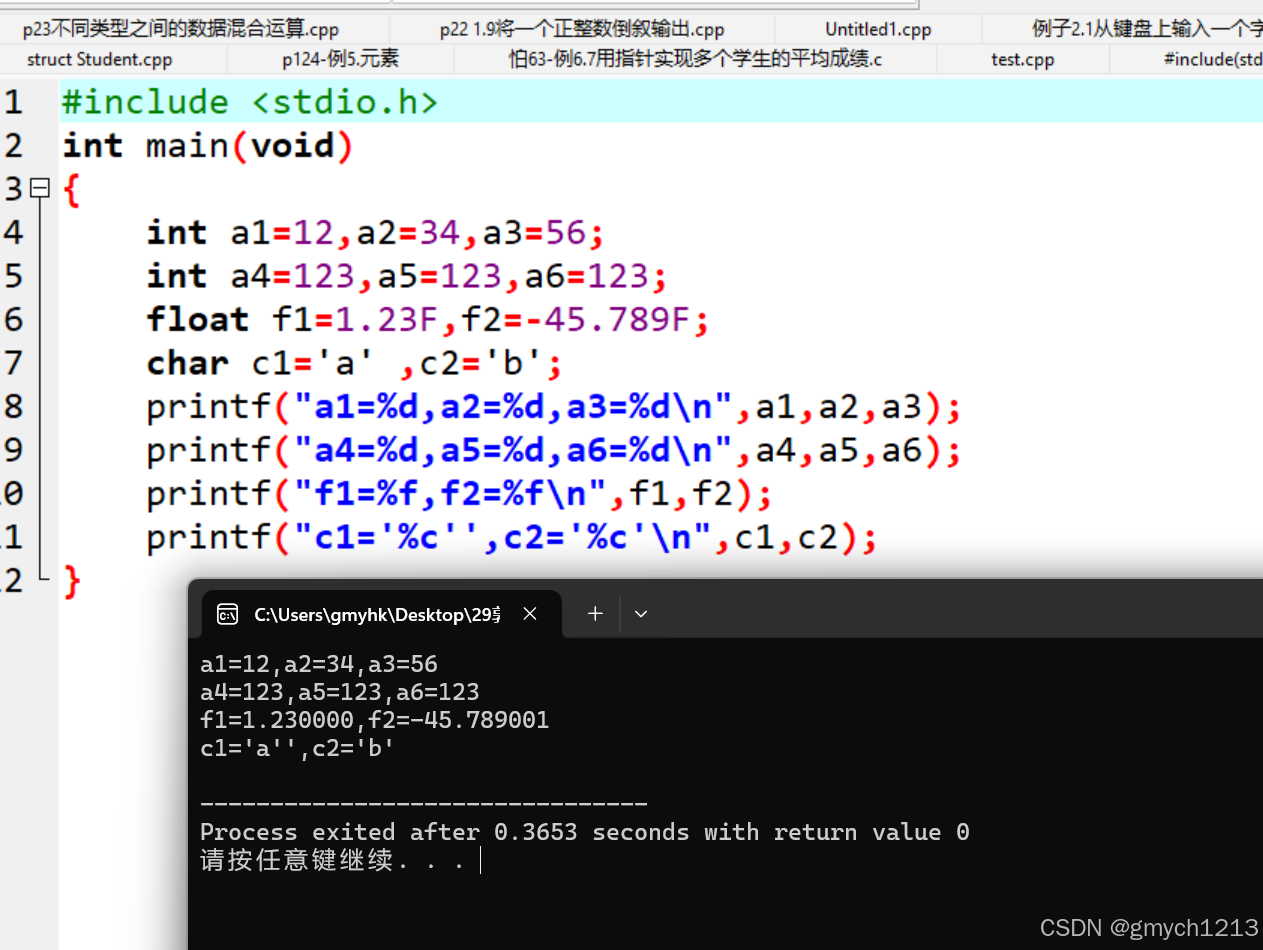1263x950 pixels.
Task: Click the char c1='a' line
Action: coord(355,363)
